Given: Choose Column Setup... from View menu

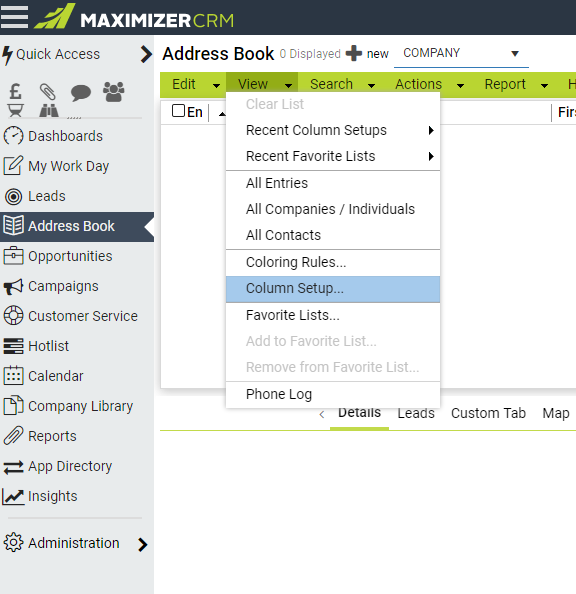Looking at the screenshot, I should pyautogui.click(x=333, y=289).
